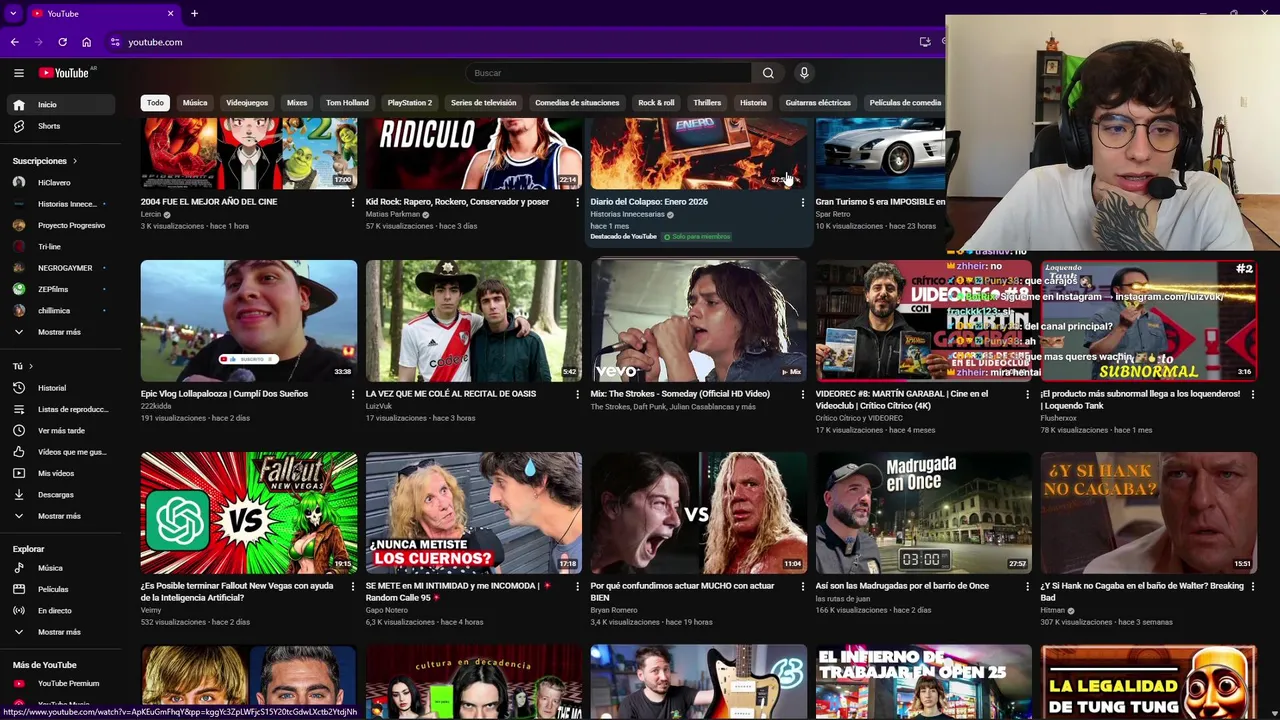Screen dimensions: 1280x720
Task: Select the Videojuegos filter chip
Action: pyautogui.click(x=247, y=102)
